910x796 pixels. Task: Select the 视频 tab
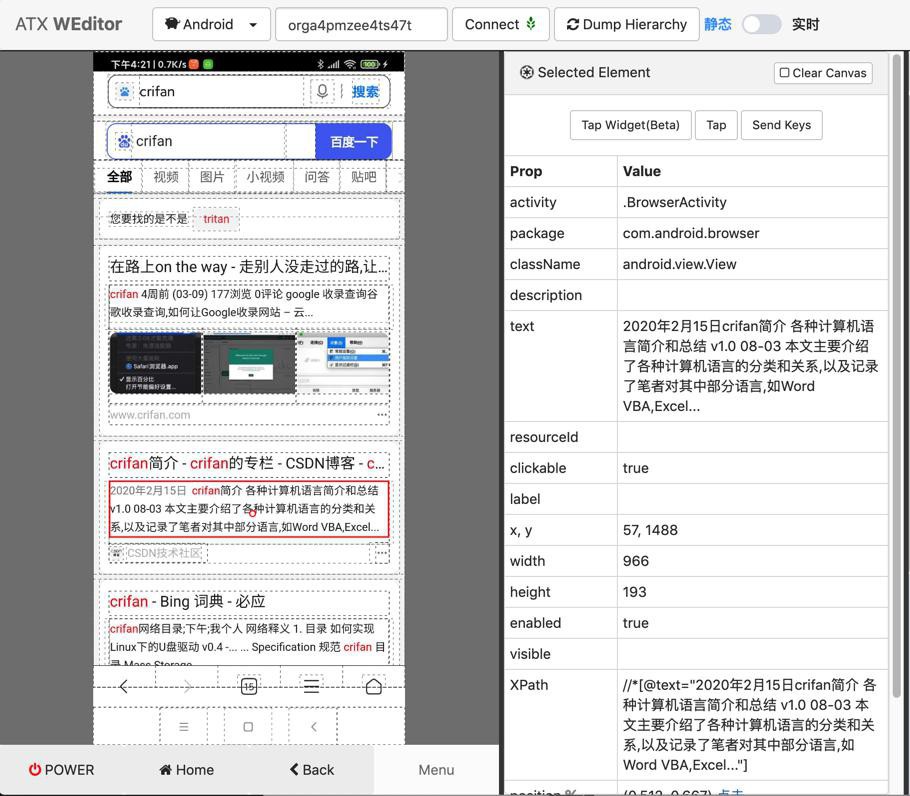[166, 176]
